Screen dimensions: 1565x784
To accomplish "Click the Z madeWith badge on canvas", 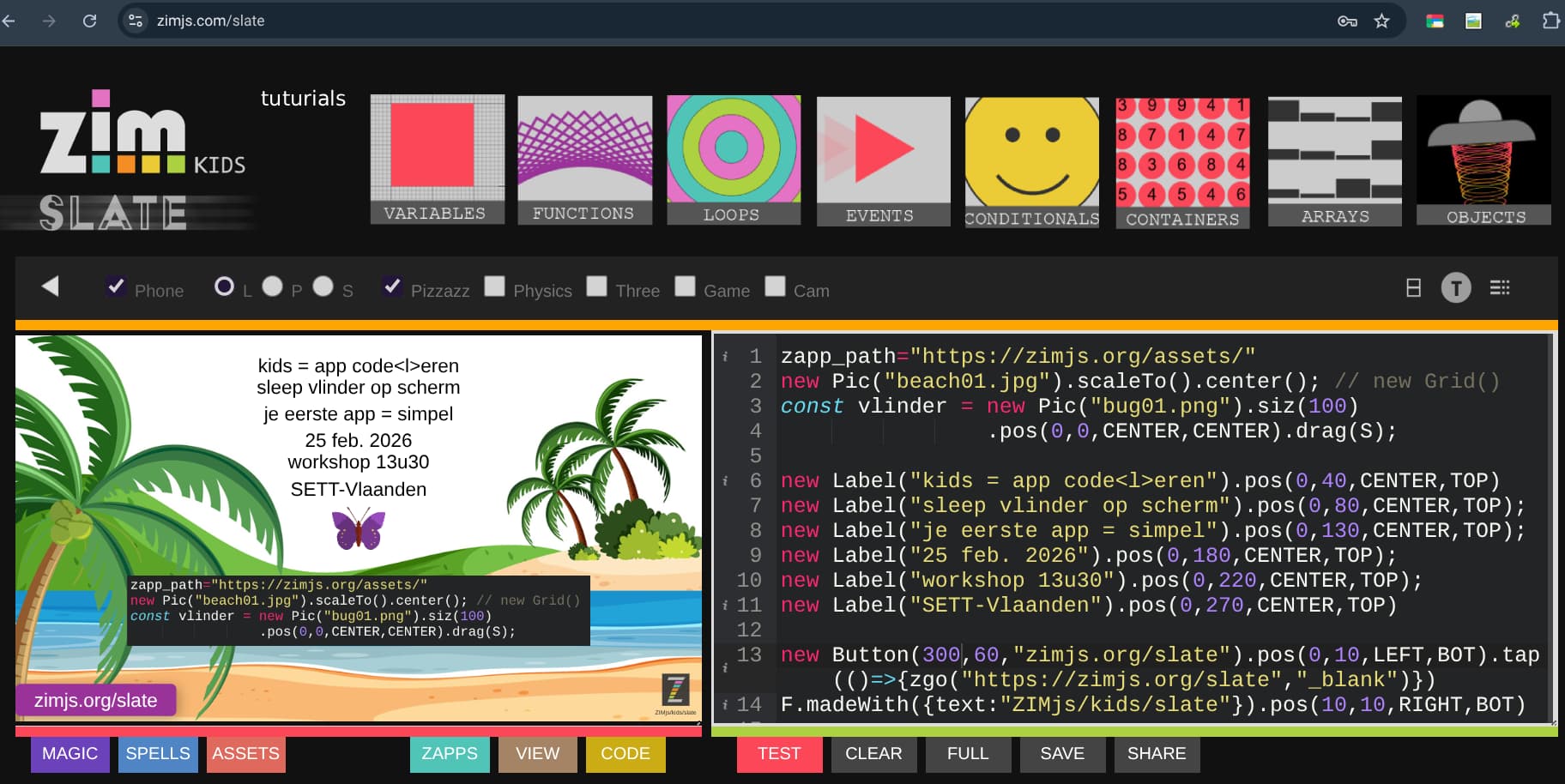I will [x=675, y=691].
